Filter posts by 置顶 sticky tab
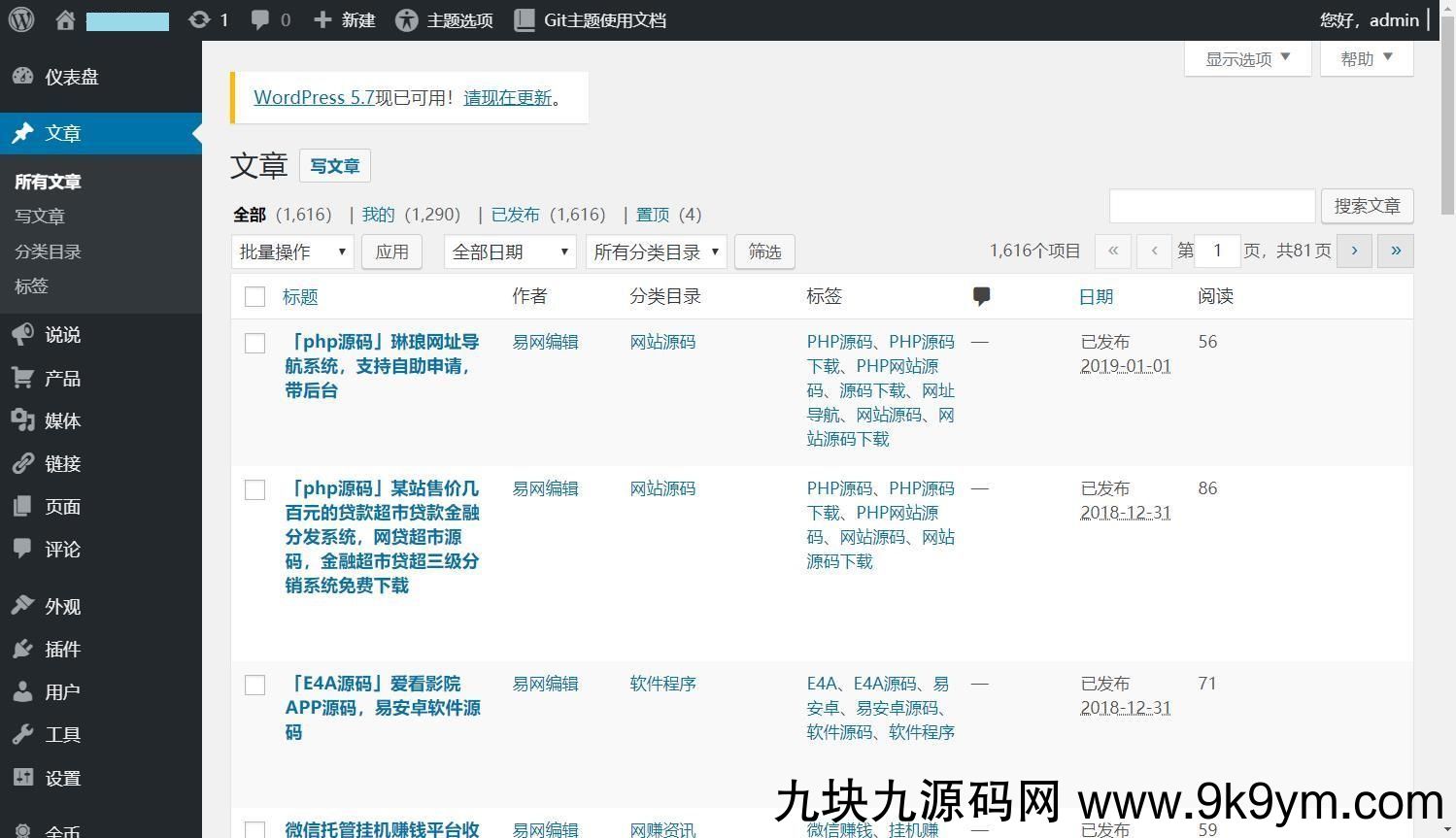 [x=652, y=215]
